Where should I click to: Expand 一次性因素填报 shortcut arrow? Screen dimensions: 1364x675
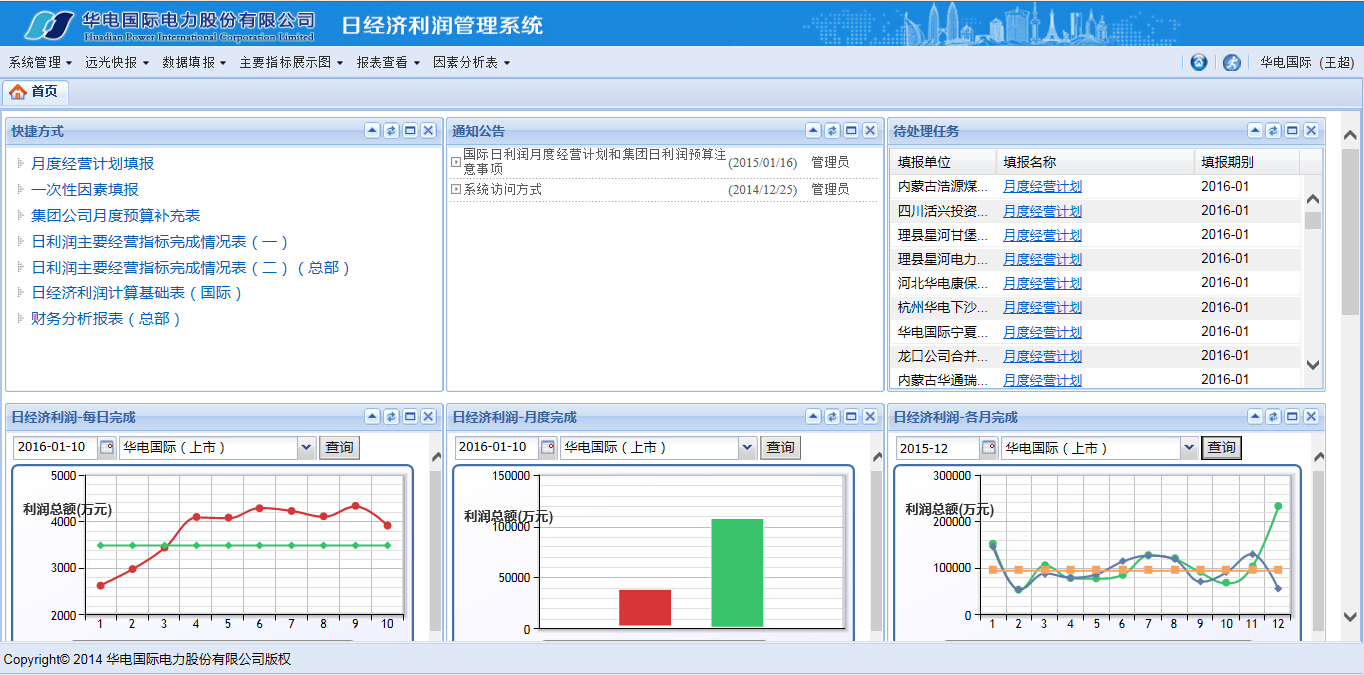tap(20, 189)
